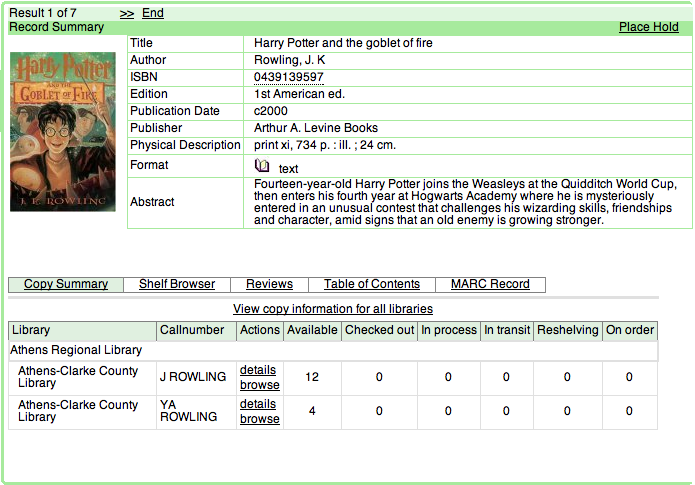Viewport: 695px width, 485px height.
Task: Click the Rowling, J. K author name
Action: [x=290, y=60]
